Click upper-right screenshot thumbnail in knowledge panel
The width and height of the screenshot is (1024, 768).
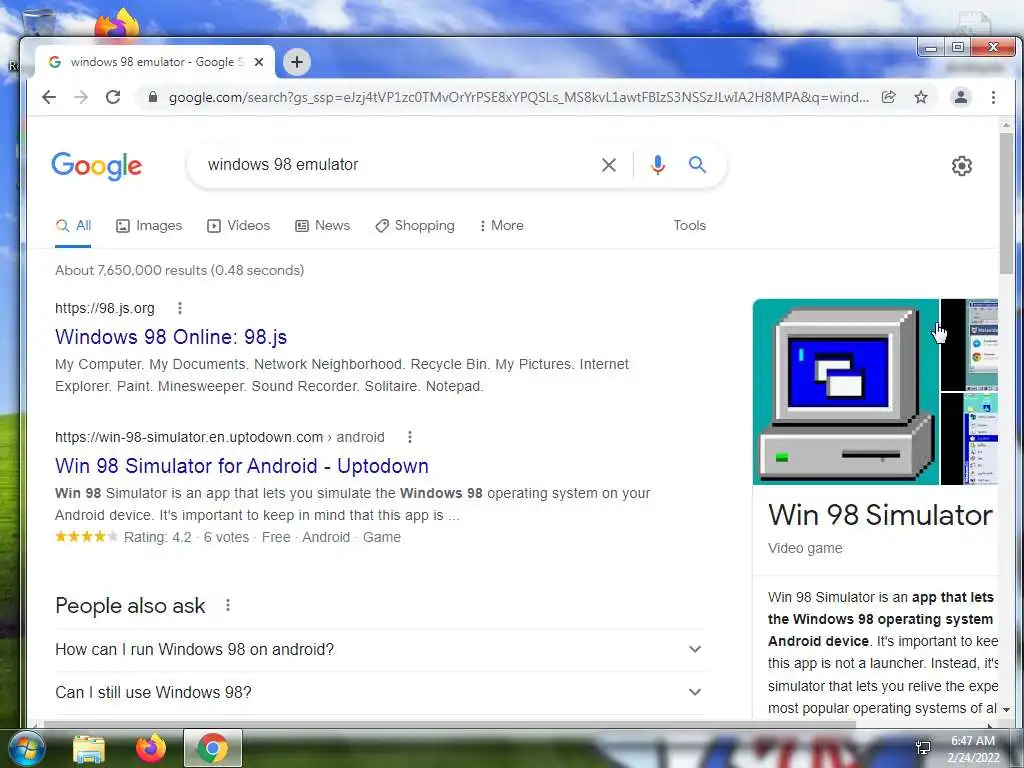point(969,345)
